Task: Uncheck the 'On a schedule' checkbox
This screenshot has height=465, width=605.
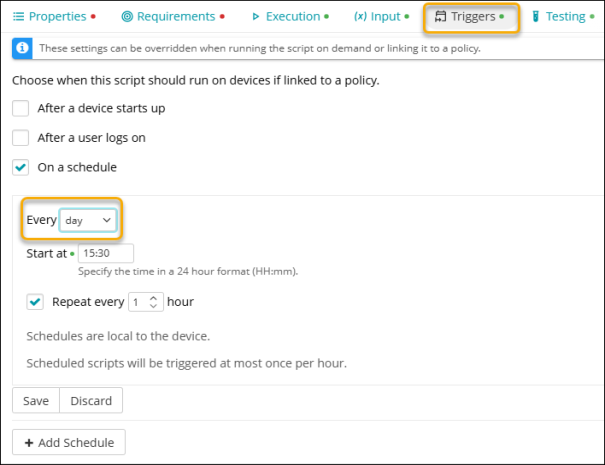Action: pyautogui.click(x=20, y=167)
